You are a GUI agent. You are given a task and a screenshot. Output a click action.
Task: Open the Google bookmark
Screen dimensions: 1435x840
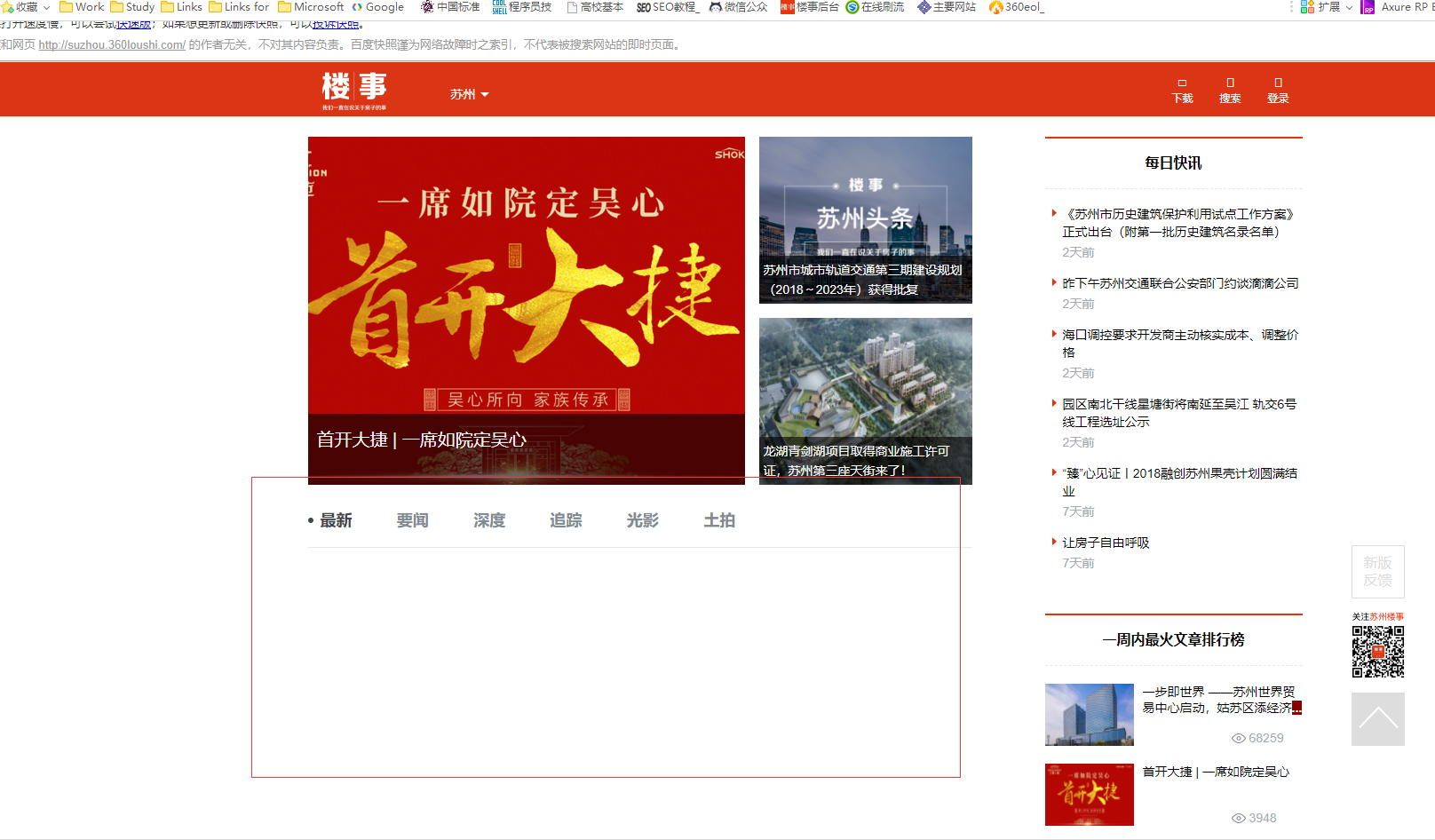pyautogui.click(x=377, y=7)
